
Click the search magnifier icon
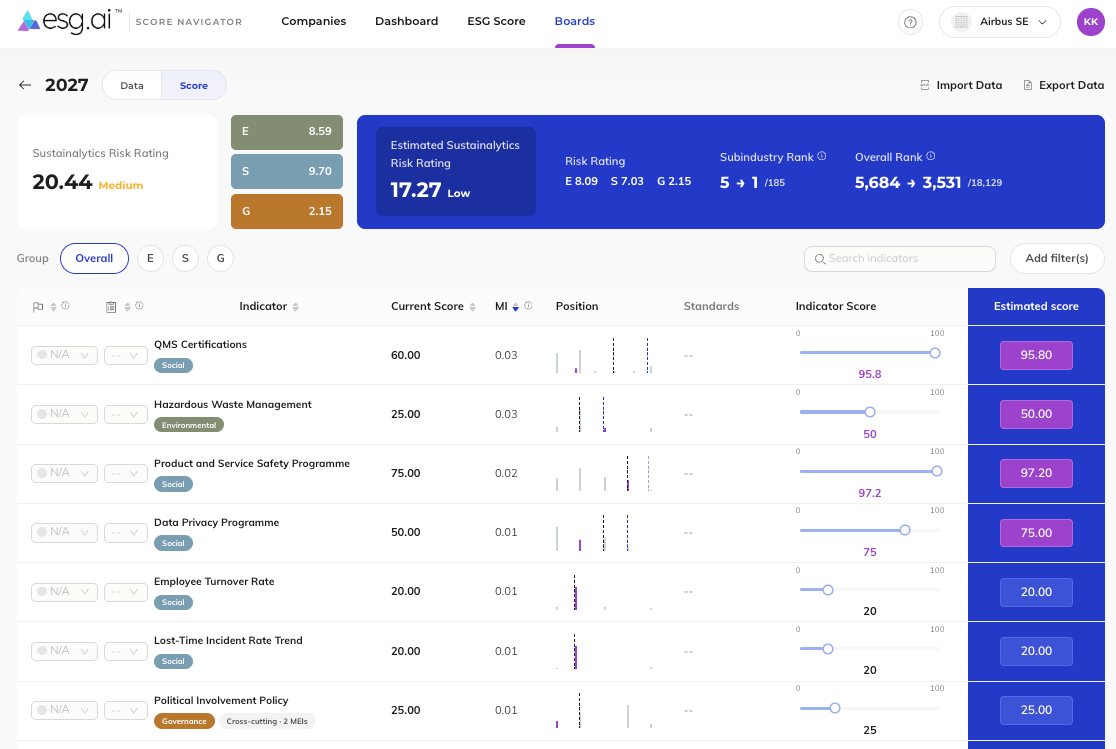[819, 259]
